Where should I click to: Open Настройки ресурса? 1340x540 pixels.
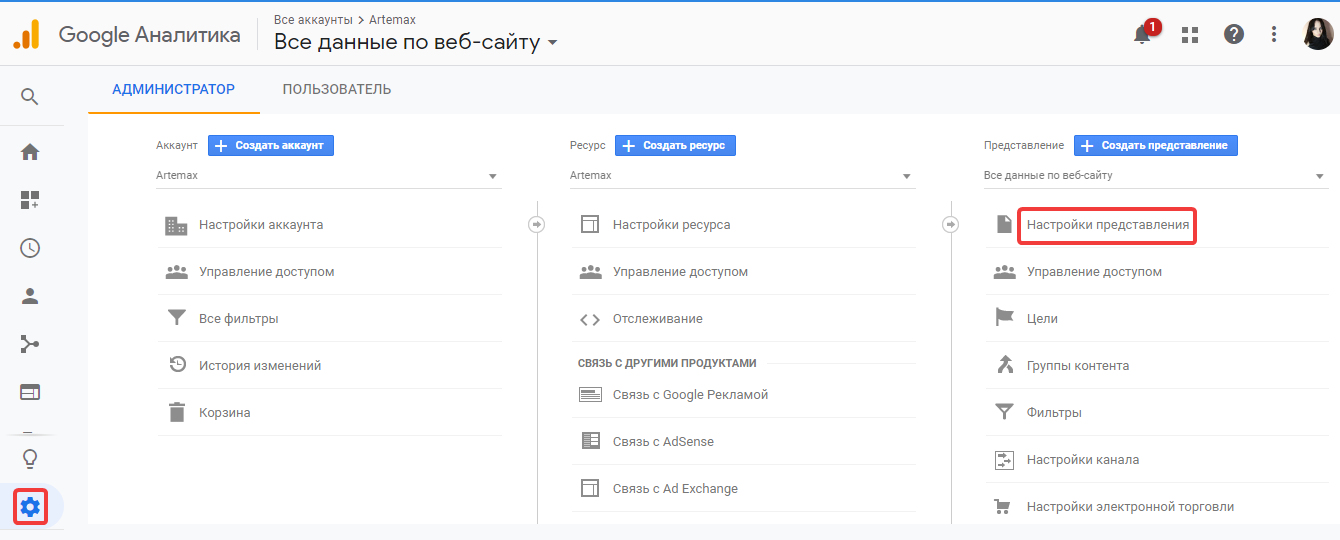(x=672, y=225)
